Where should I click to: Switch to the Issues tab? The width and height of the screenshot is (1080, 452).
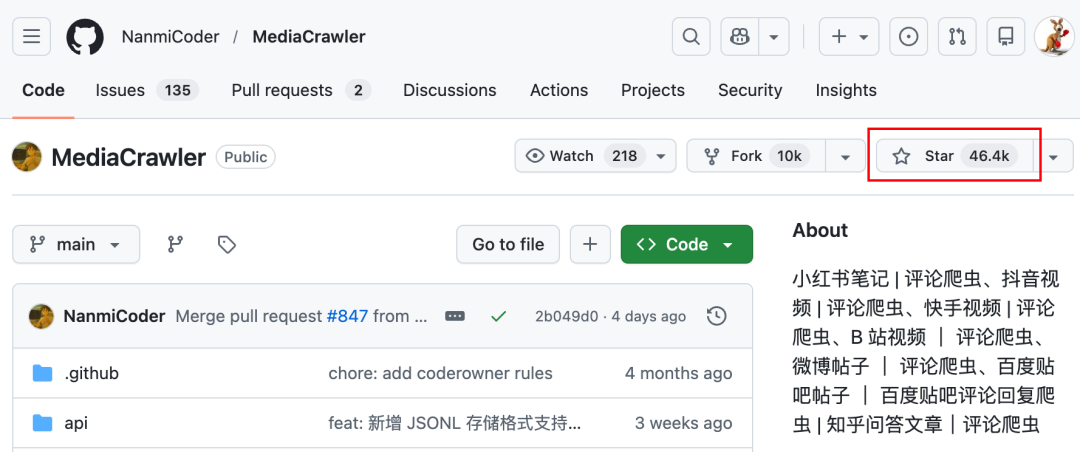pos(146,90)
